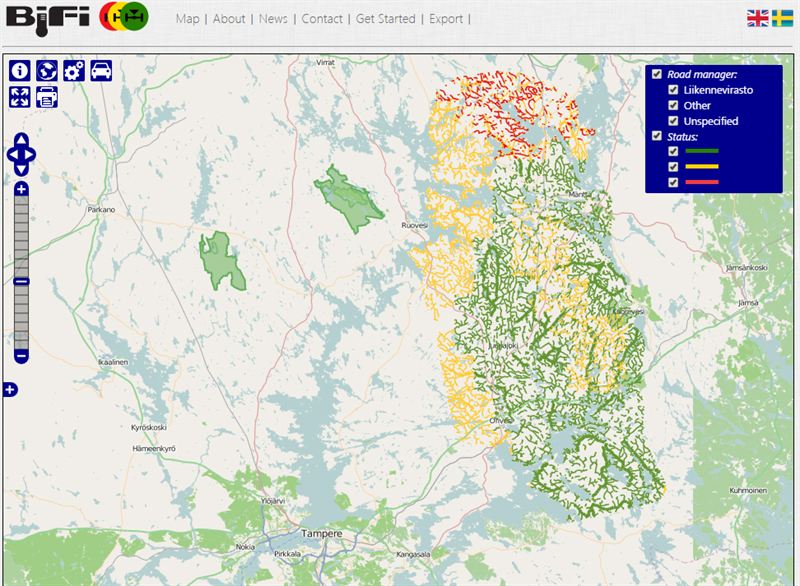This screenshot has width=800, height=586.
Task: Open the info panel icon
Action: (x=20, y=71)
